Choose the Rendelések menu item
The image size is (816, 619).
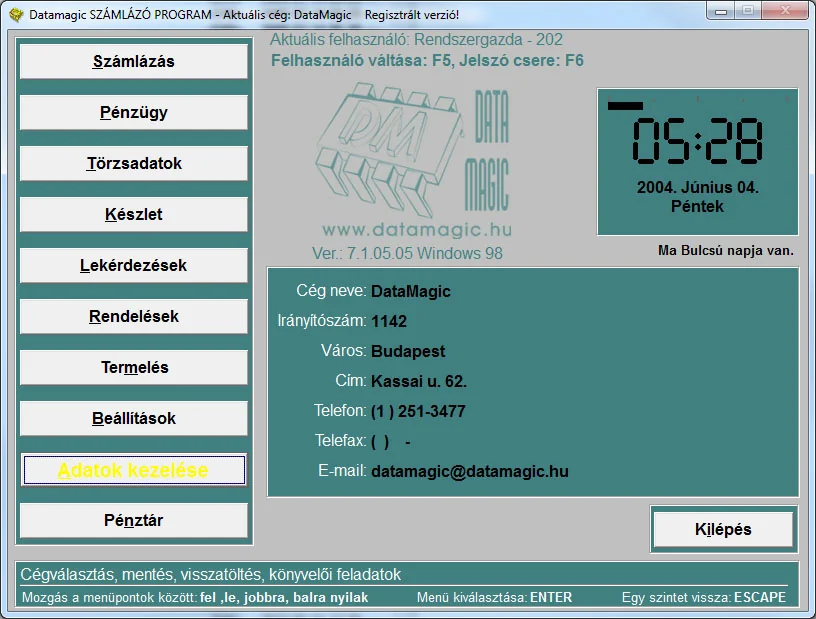pos(134,317)
